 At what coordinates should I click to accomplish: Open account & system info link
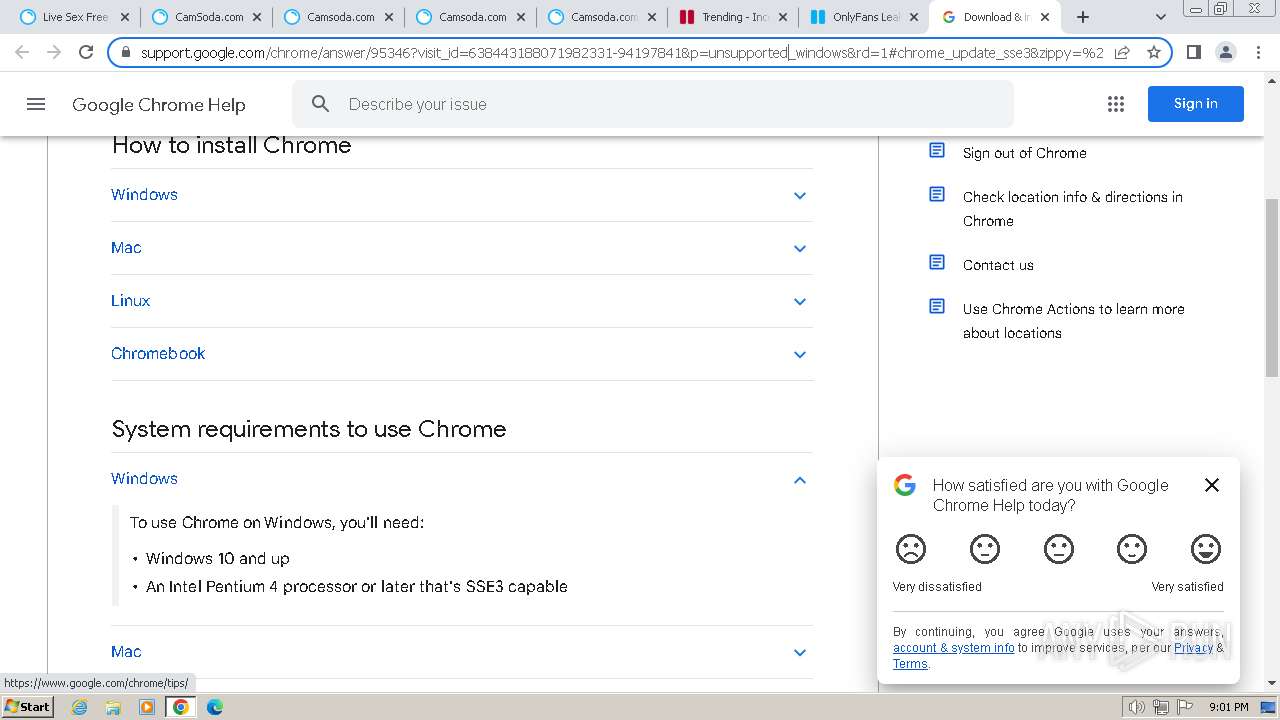click(953, 648)
